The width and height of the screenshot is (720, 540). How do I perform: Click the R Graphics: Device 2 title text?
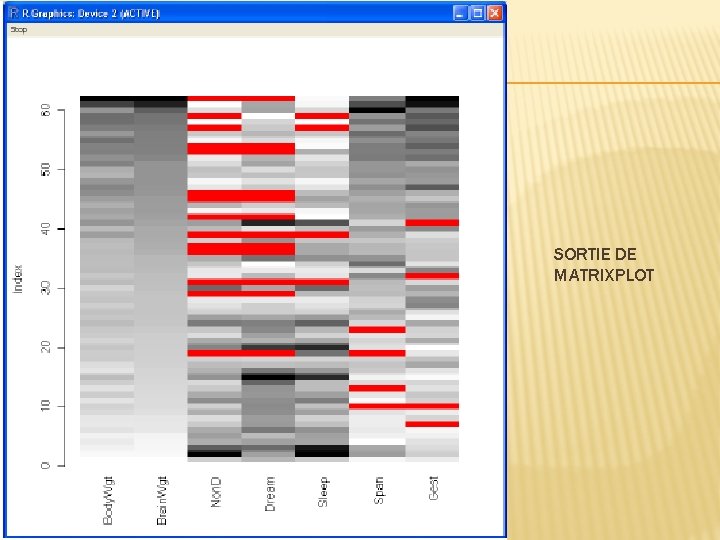click(x=91, y=13)
